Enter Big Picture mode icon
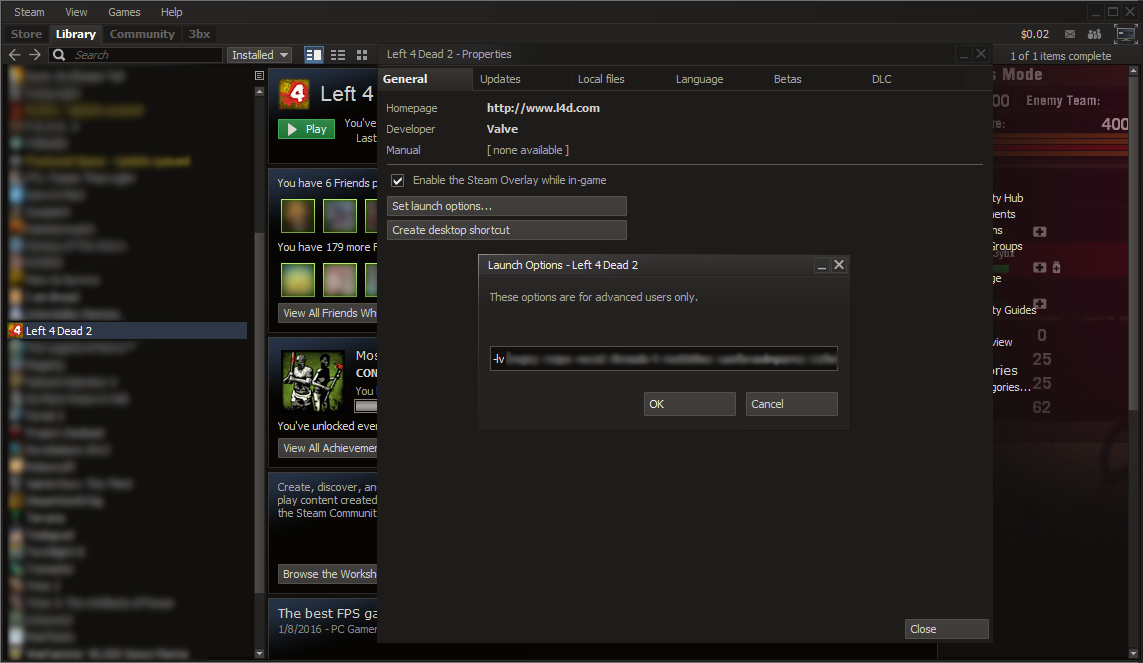The image size is (1143, 663). pyautogui.click(x=1126, y=34)
